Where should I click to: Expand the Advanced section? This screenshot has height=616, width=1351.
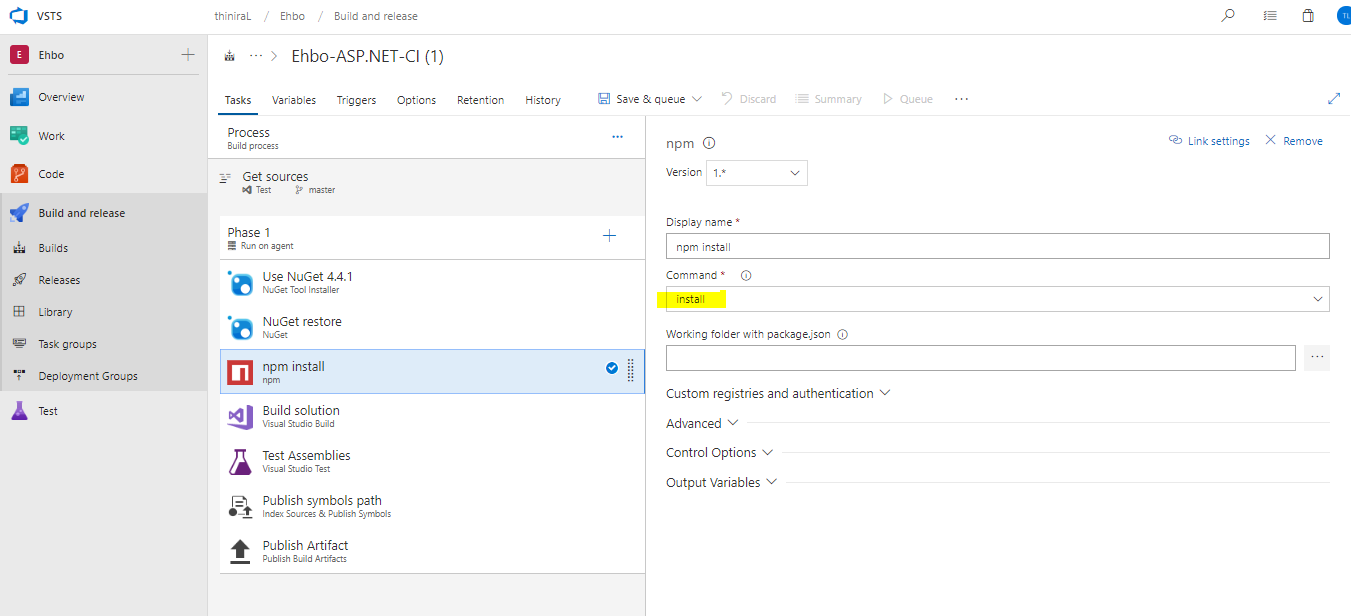click(x=702, y=424)
